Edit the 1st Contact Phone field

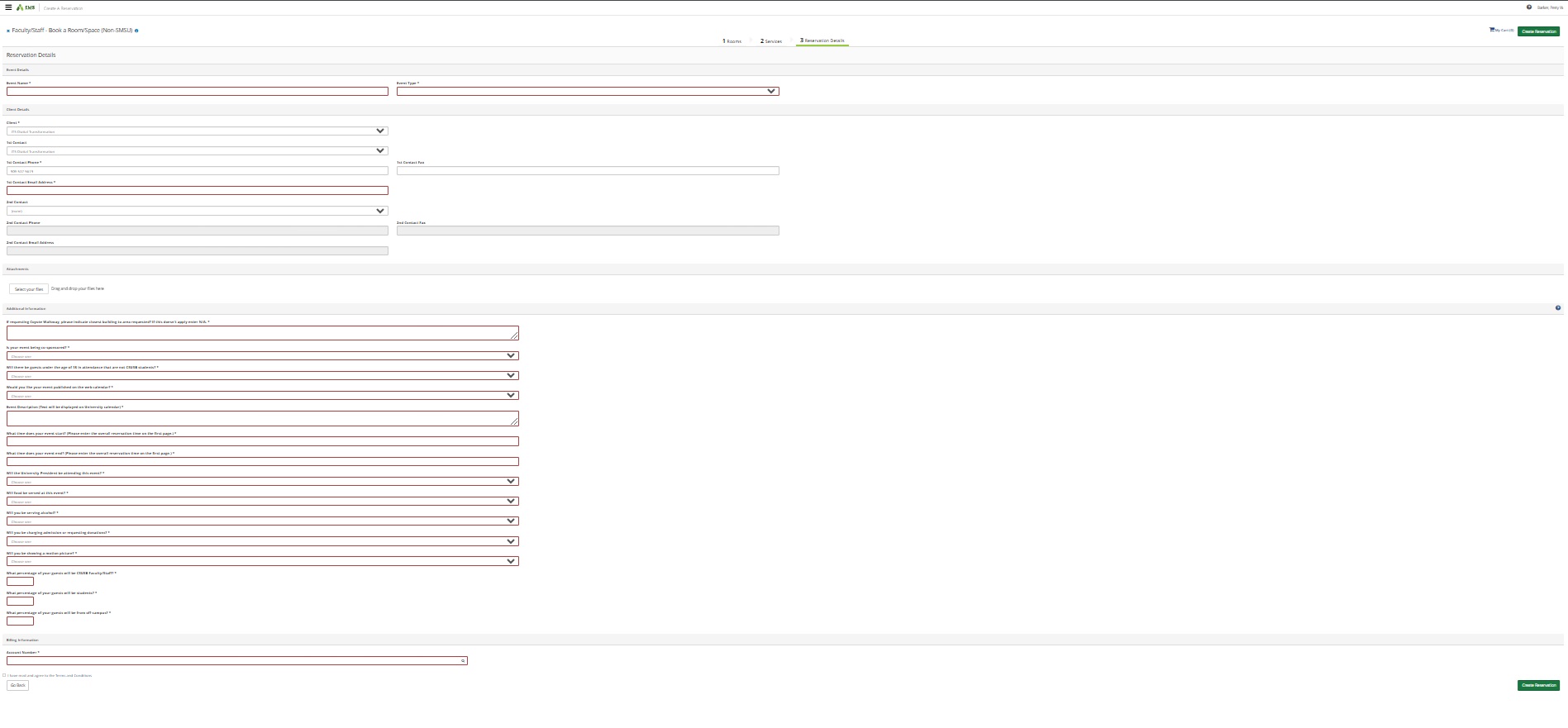(198, 171)
